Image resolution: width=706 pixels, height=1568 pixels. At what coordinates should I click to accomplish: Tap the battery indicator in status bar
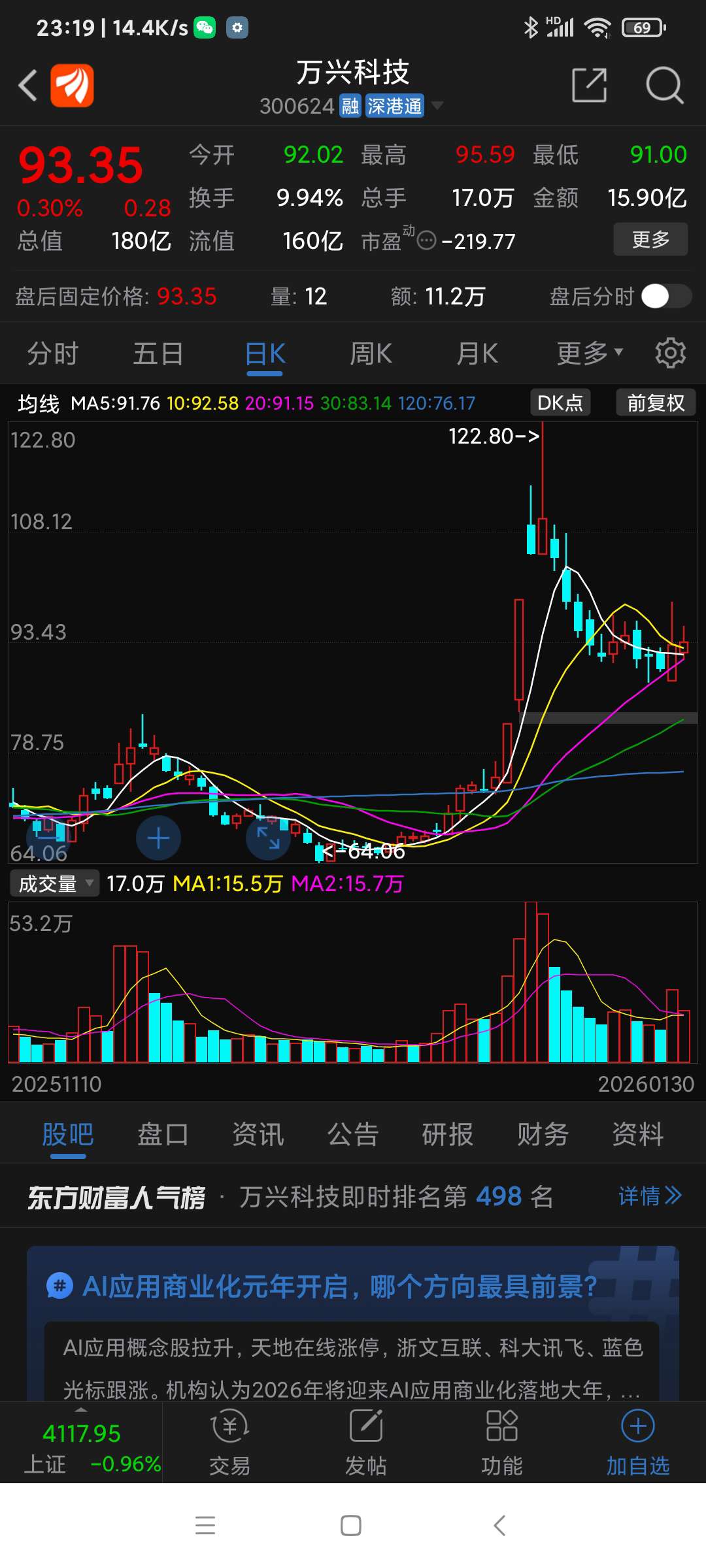tap(643, 27)
